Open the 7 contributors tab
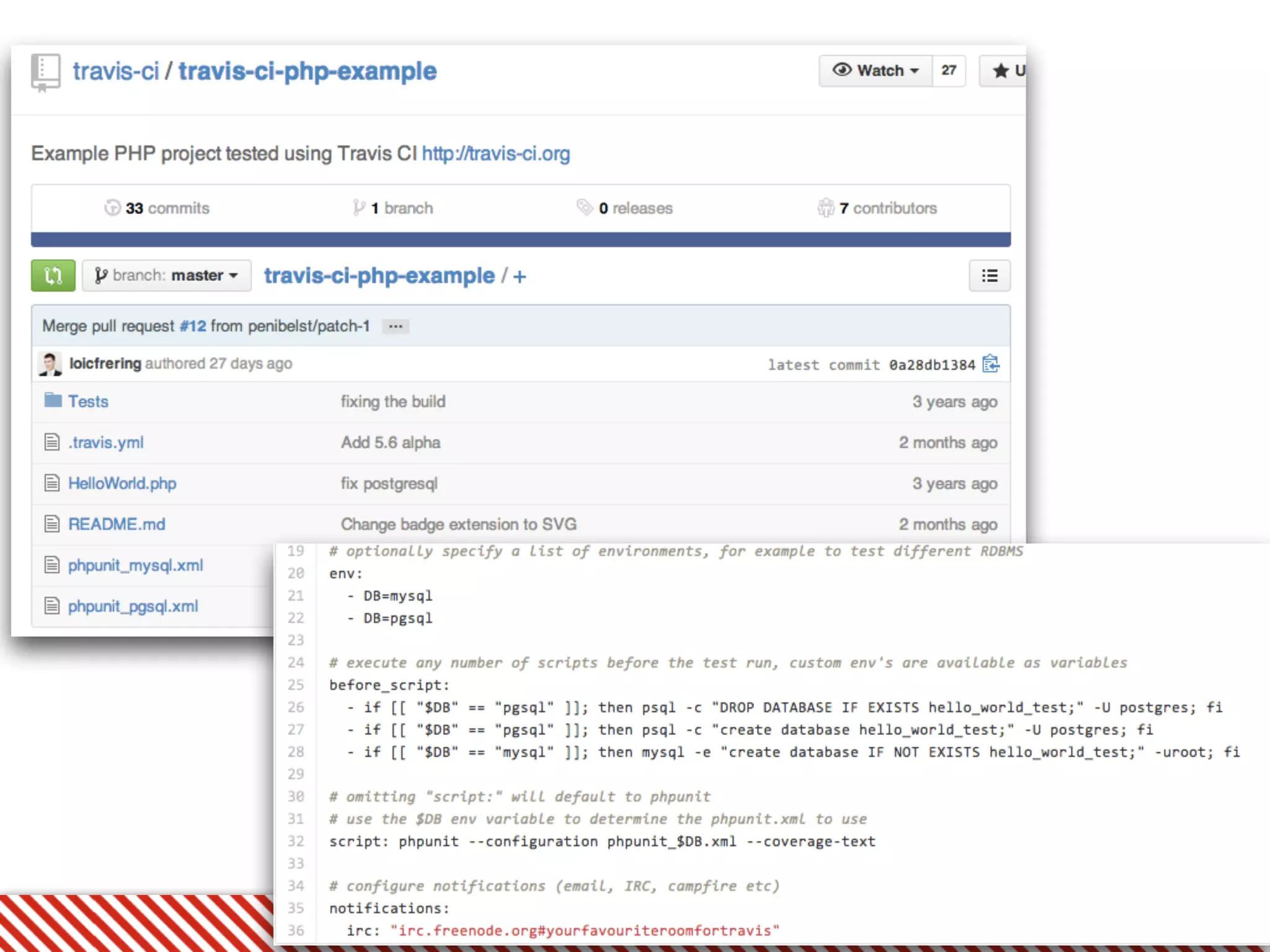Screen dimensions: 1270x952 point(877,208)
